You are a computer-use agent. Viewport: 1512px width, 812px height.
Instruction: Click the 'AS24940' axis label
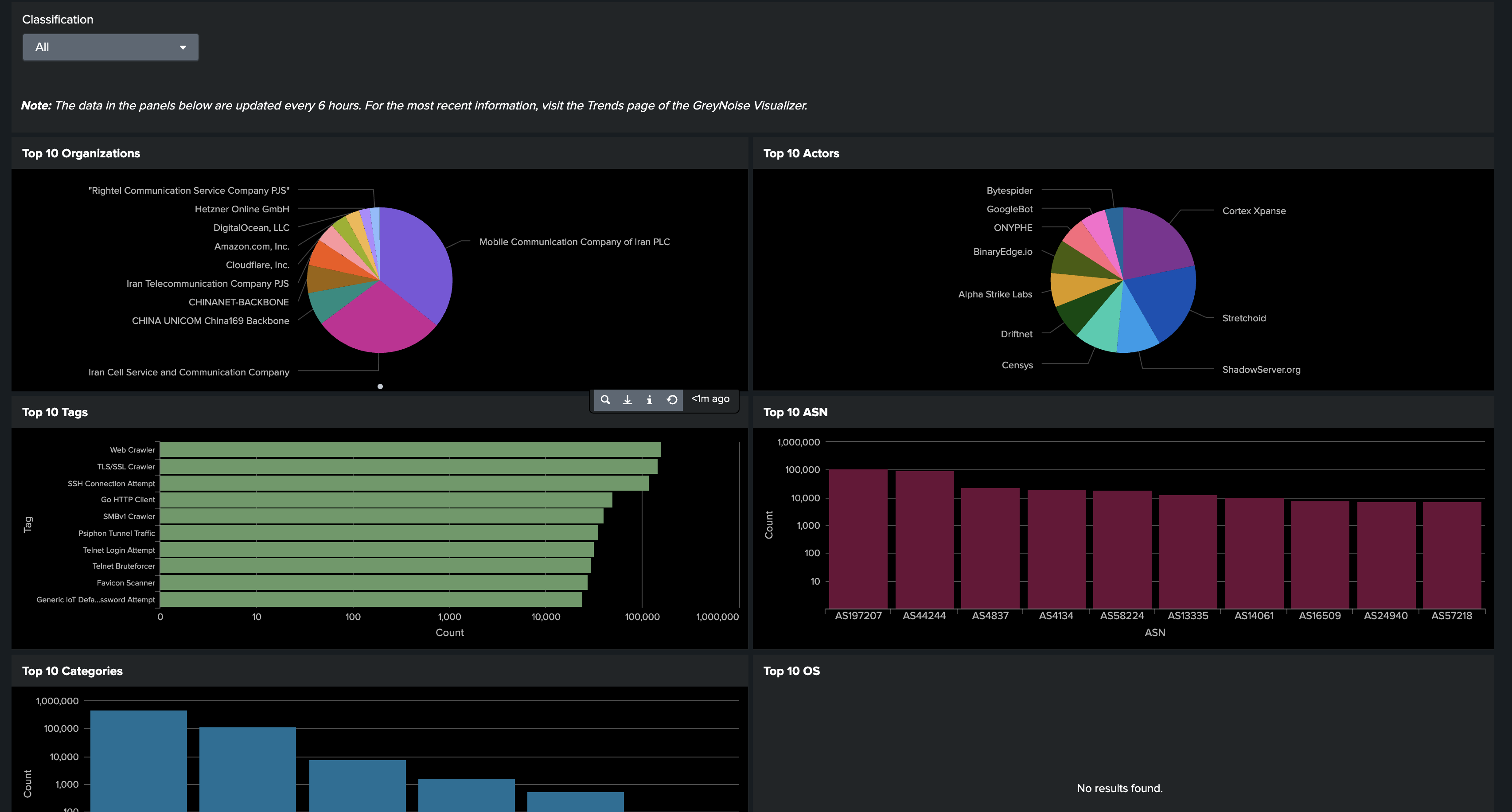coord(1385,615)
